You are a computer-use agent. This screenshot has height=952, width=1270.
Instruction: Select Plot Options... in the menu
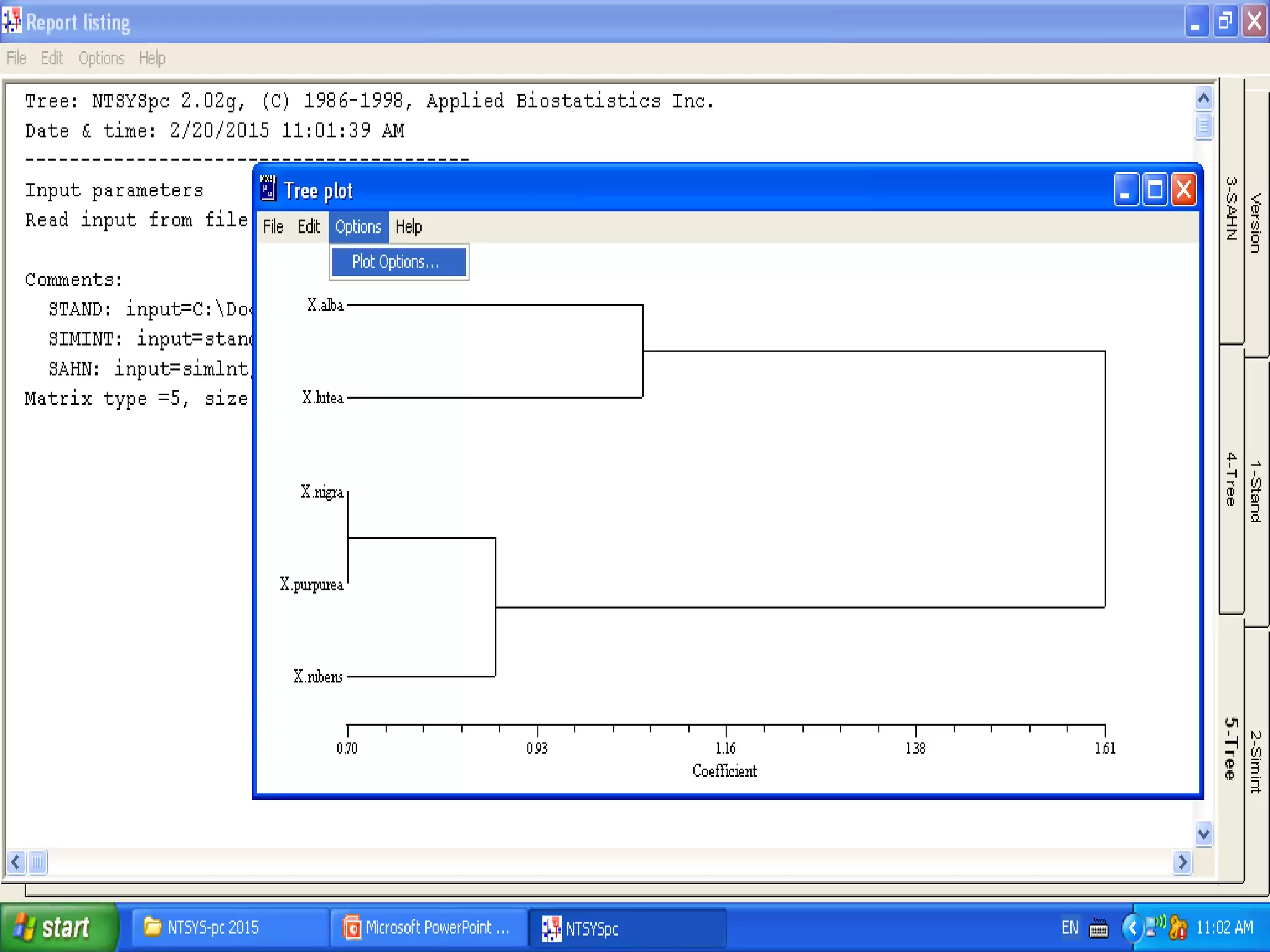[398, 262]
